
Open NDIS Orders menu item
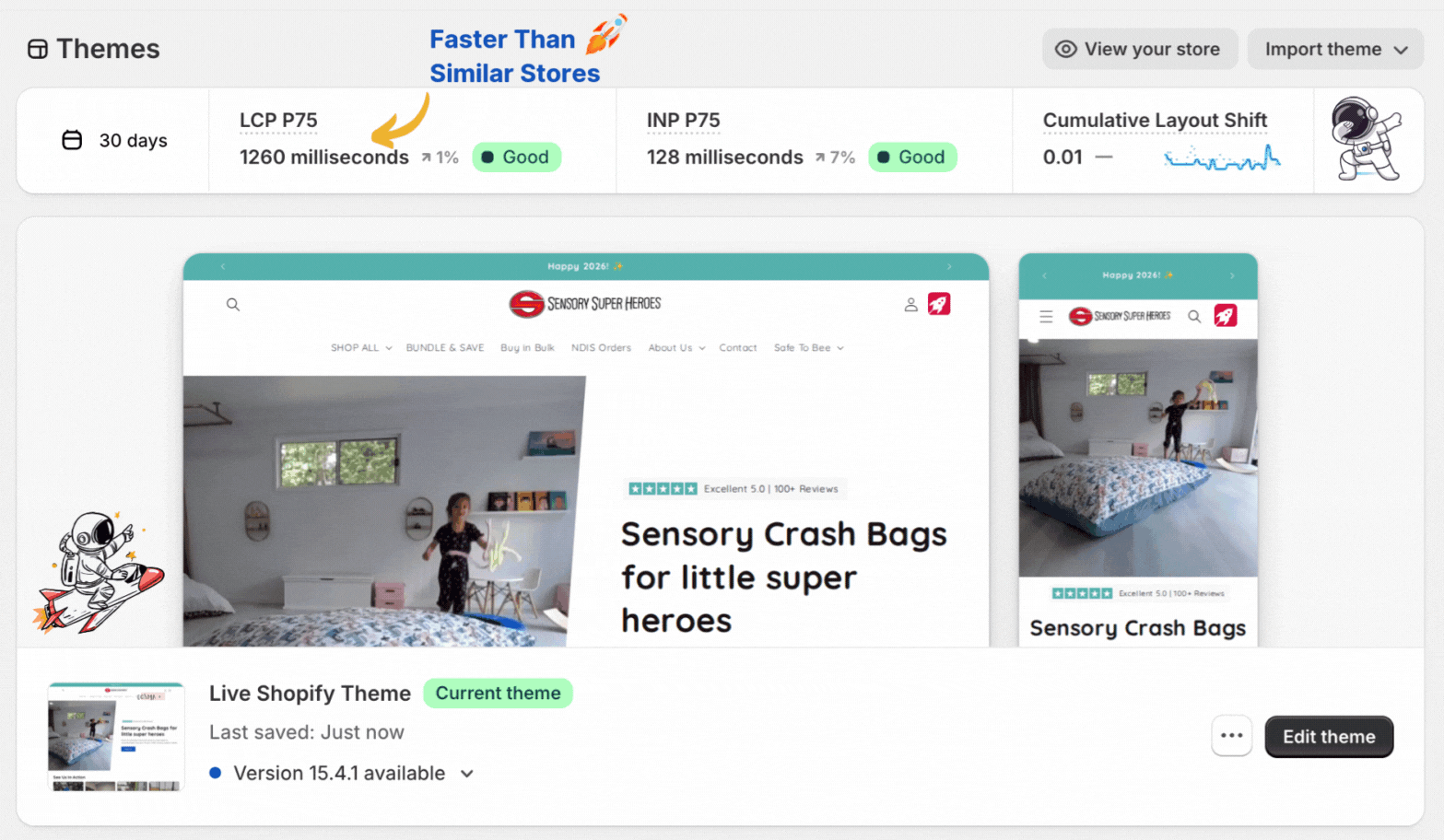pos(601,348)
